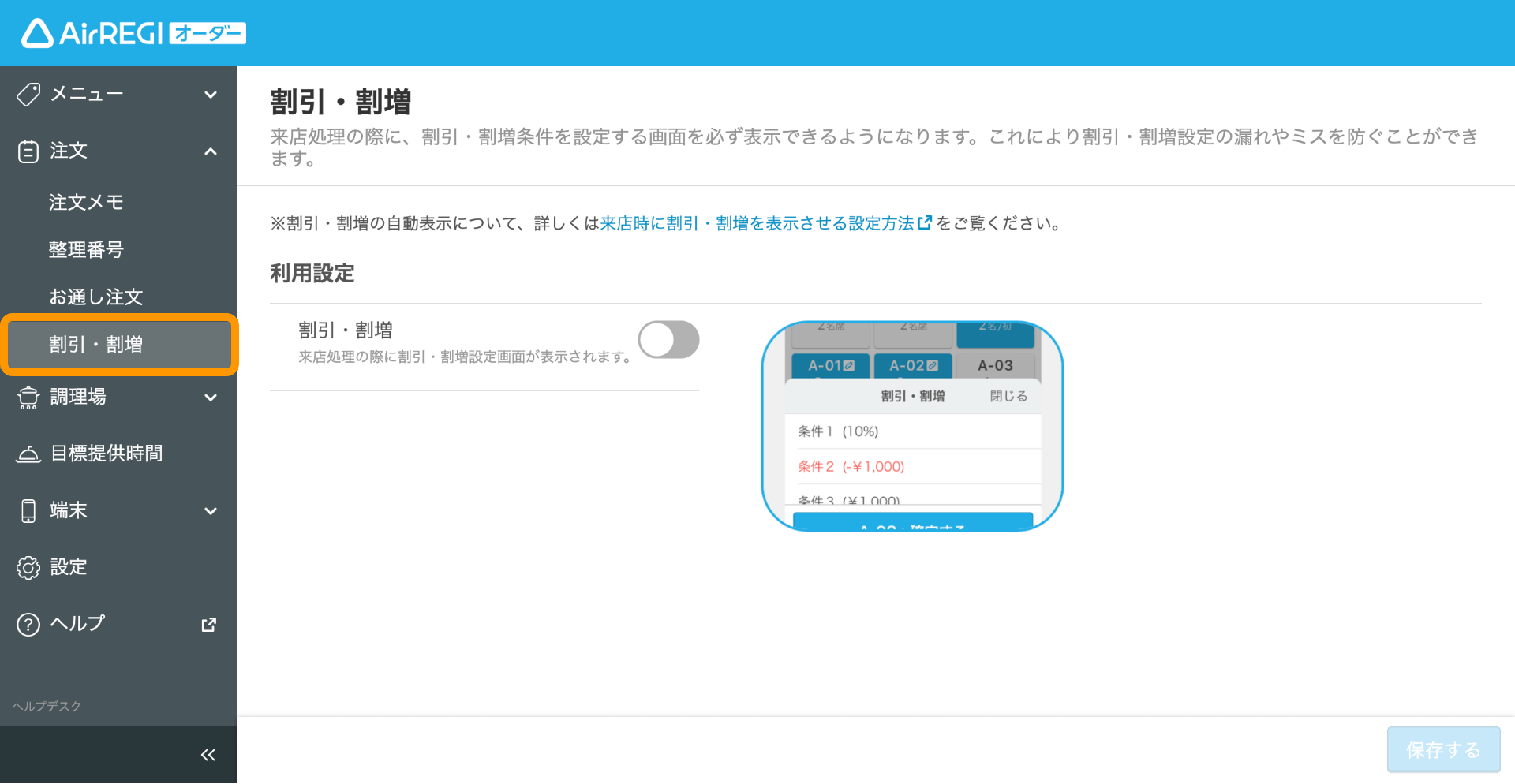Viewport: 1515px width, 784px height.
Task: Click the 保存する button
Action: pyautogui.click(x=1443, y=749)
